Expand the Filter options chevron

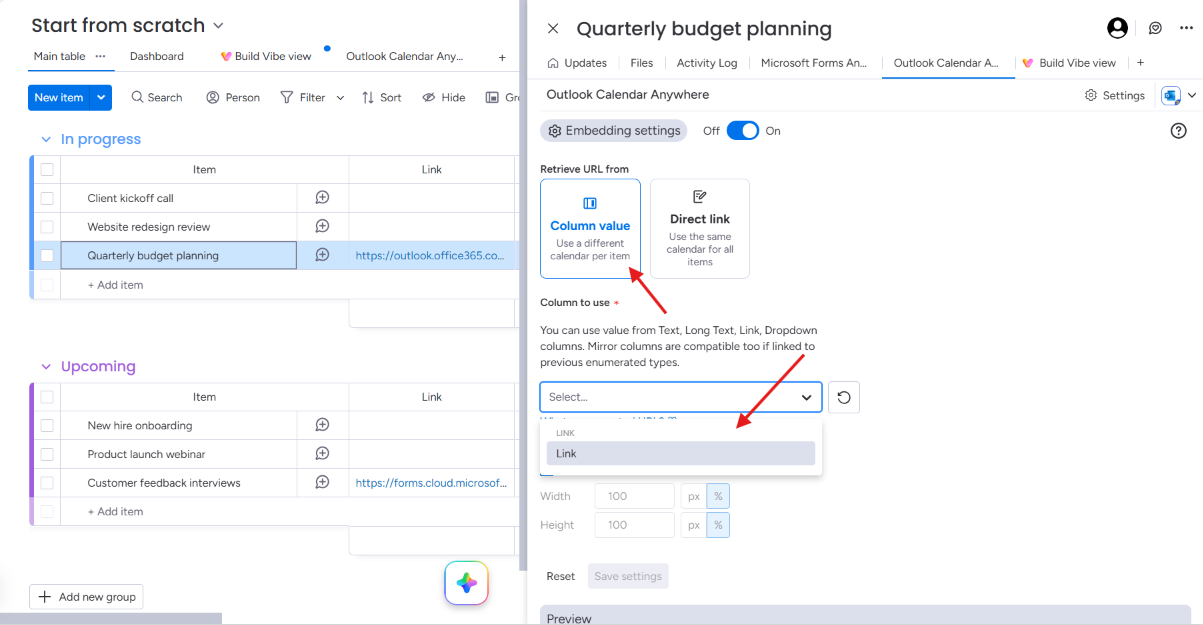(x=340, y=97)
